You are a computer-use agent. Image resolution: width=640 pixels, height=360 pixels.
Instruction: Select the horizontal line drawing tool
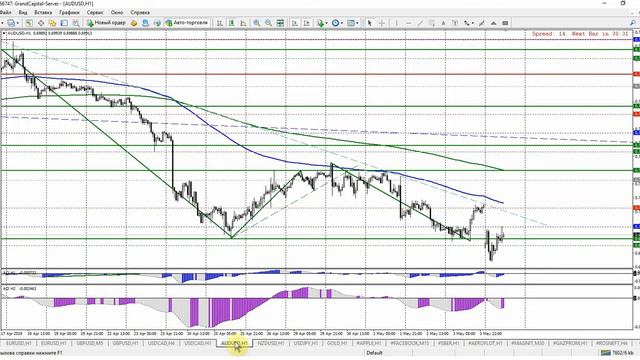pyautogui.click(x=408, y=23)
